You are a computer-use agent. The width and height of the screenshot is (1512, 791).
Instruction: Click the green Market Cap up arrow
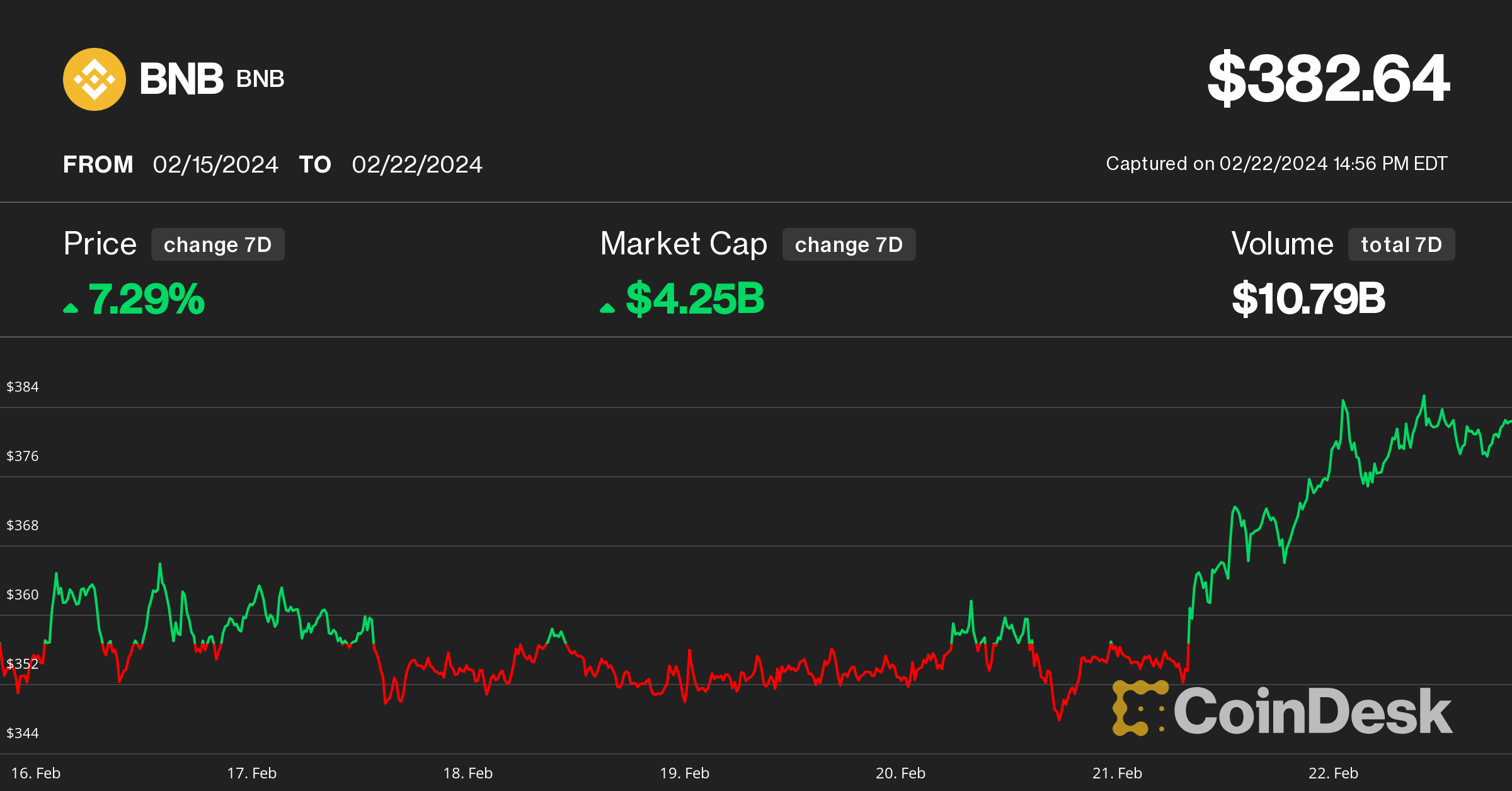tap(607, 308)
